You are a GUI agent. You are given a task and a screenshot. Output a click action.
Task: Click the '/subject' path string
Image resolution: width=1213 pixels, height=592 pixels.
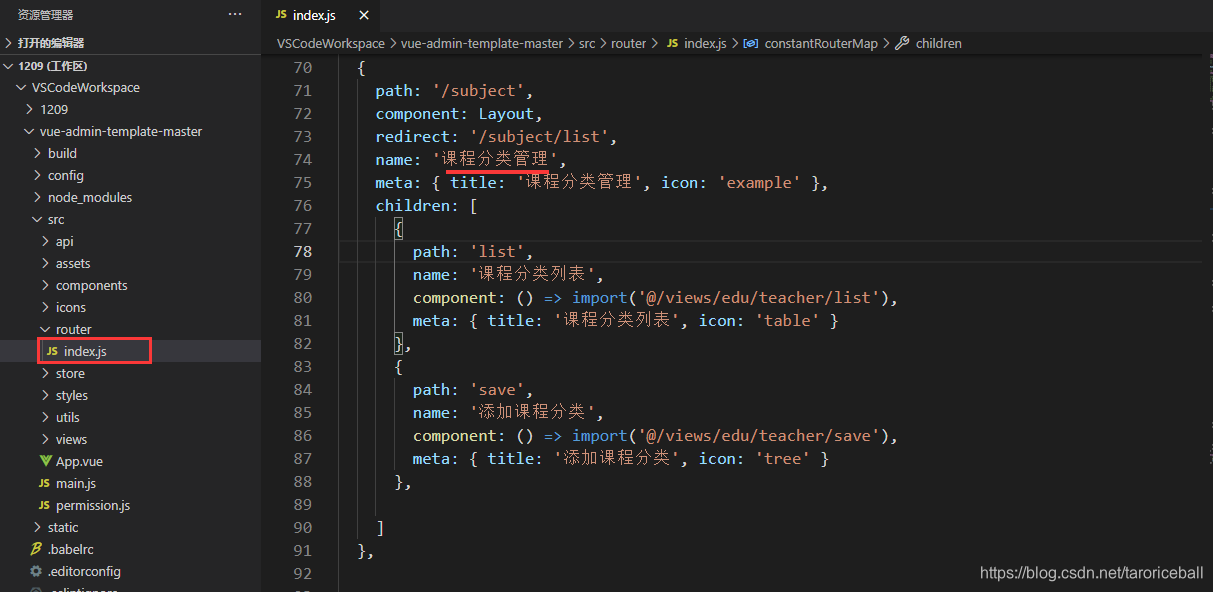point(479,90)
